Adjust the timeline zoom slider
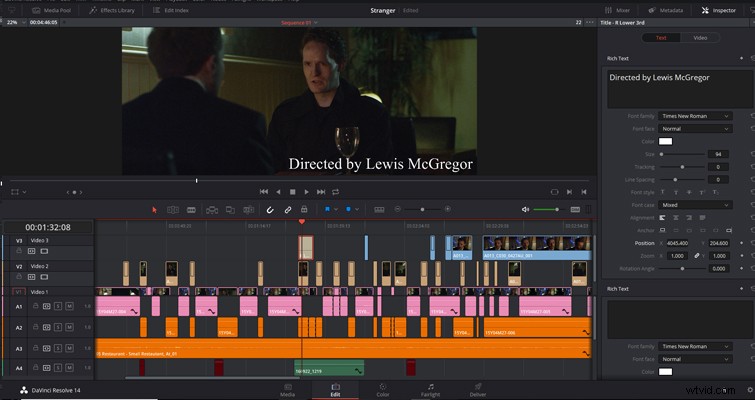Viewport: 755px width, 400px height. (422, 209)
